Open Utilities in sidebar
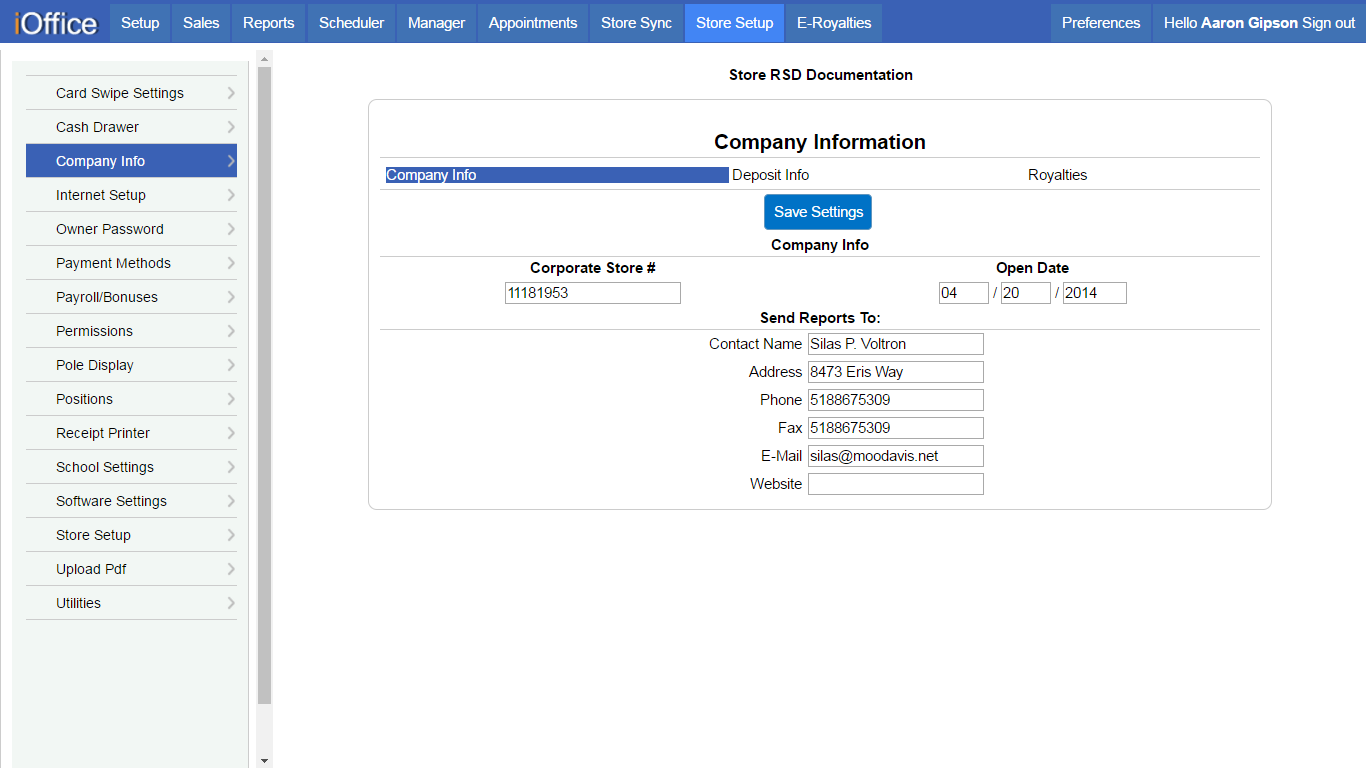Viewport: 1366px width, 768px height. coord(131,603)
